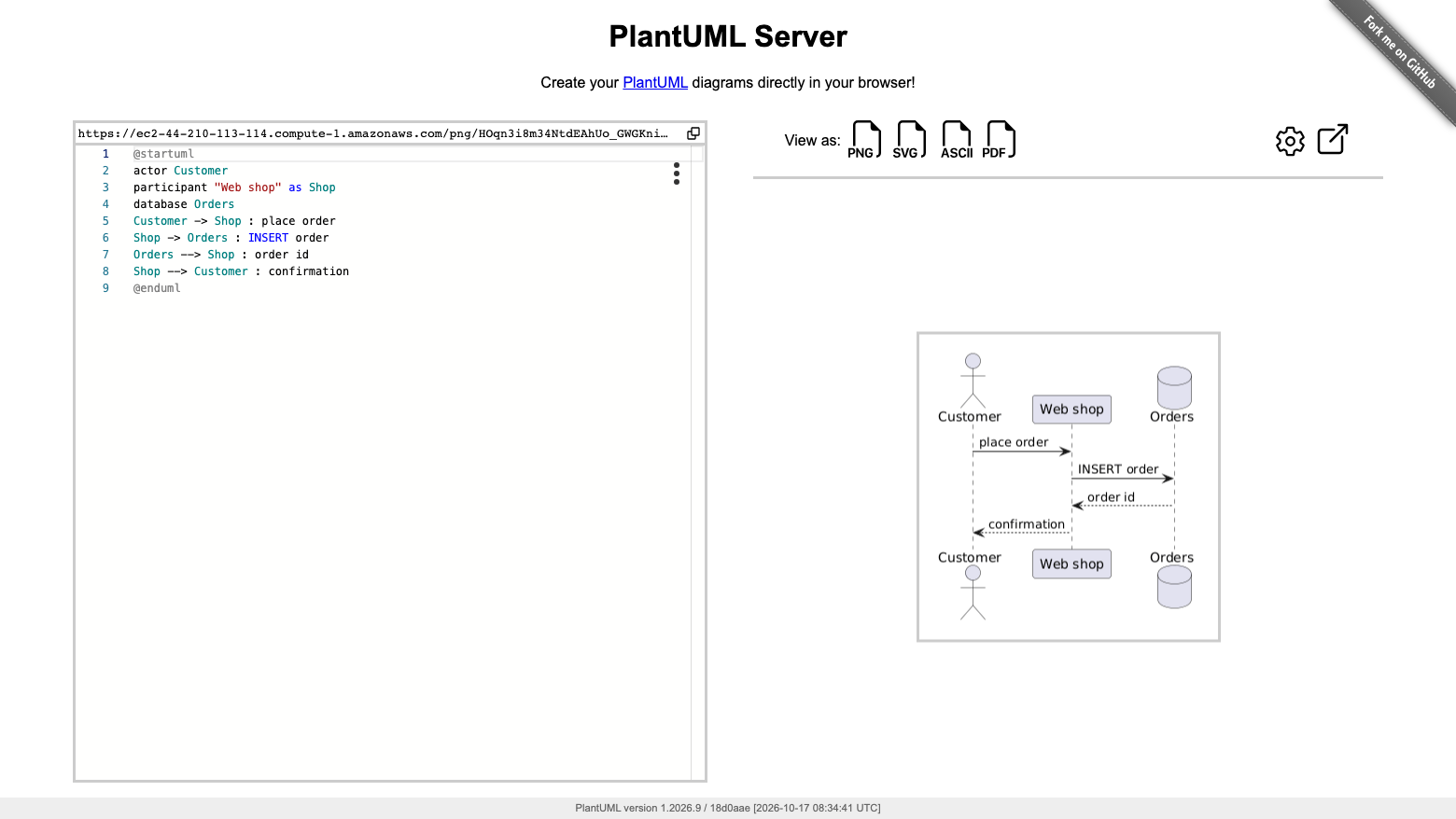View diagram as SVG
The width and height of the screenshot is (1456, 819).
point(910,140)
